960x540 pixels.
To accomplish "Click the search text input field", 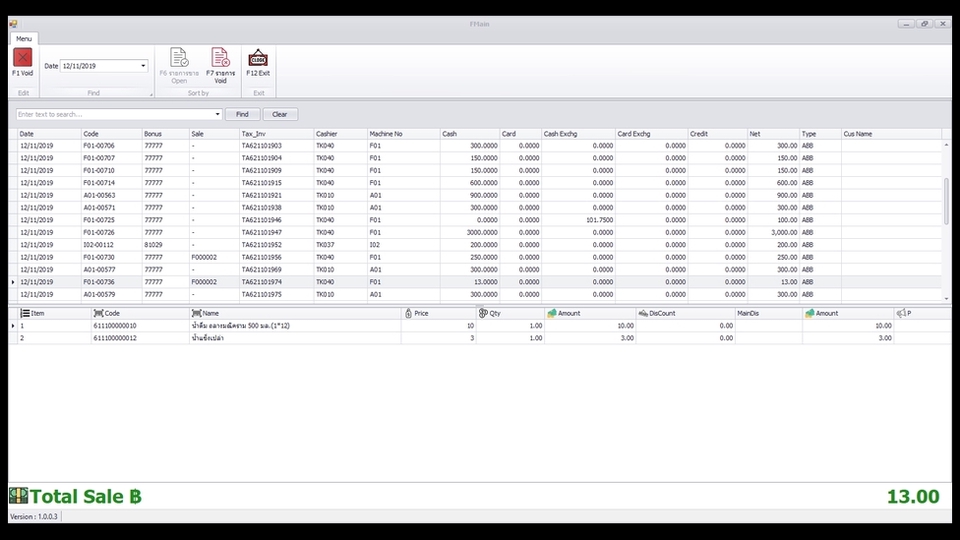I will pos(114,114).
